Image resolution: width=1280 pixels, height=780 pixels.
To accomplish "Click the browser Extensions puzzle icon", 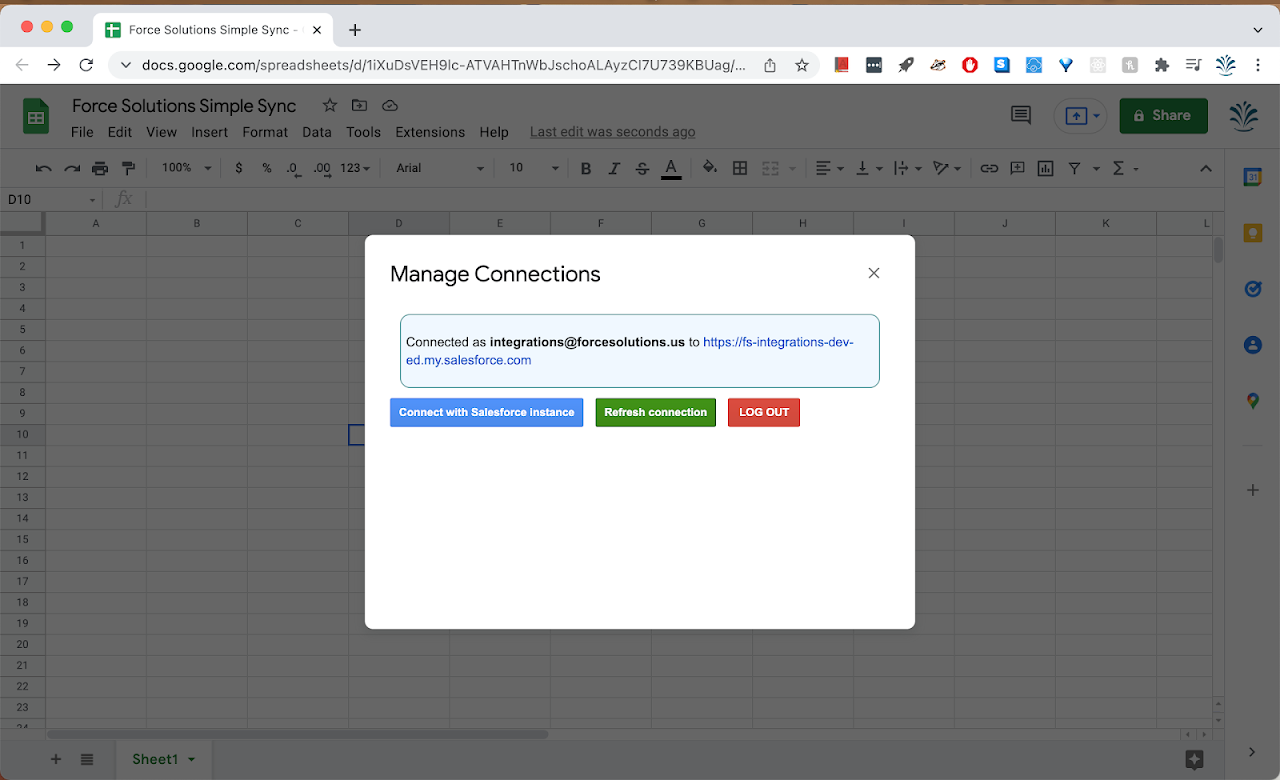I will coord(1161,65).
